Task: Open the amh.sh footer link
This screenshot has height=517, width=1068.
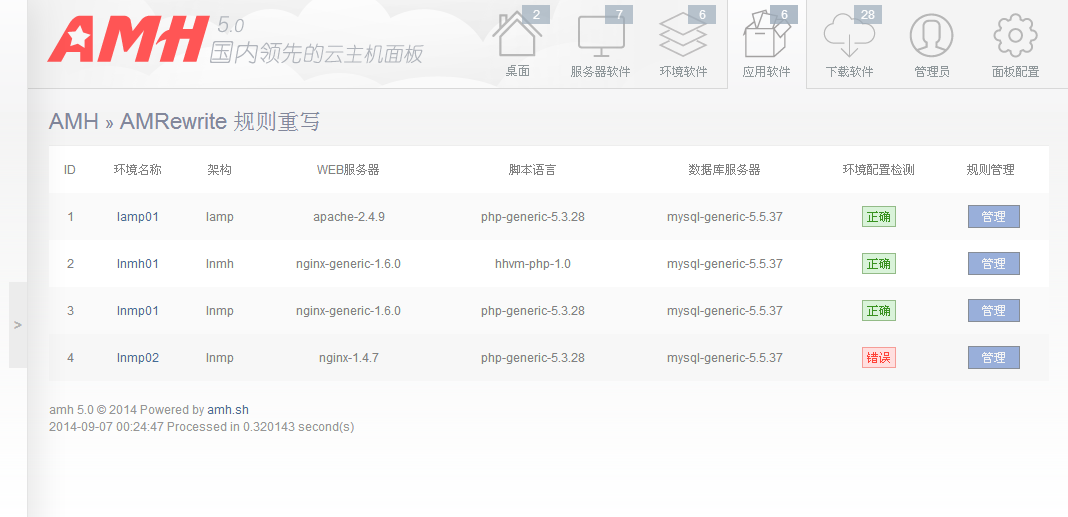Action: (227, 410)
